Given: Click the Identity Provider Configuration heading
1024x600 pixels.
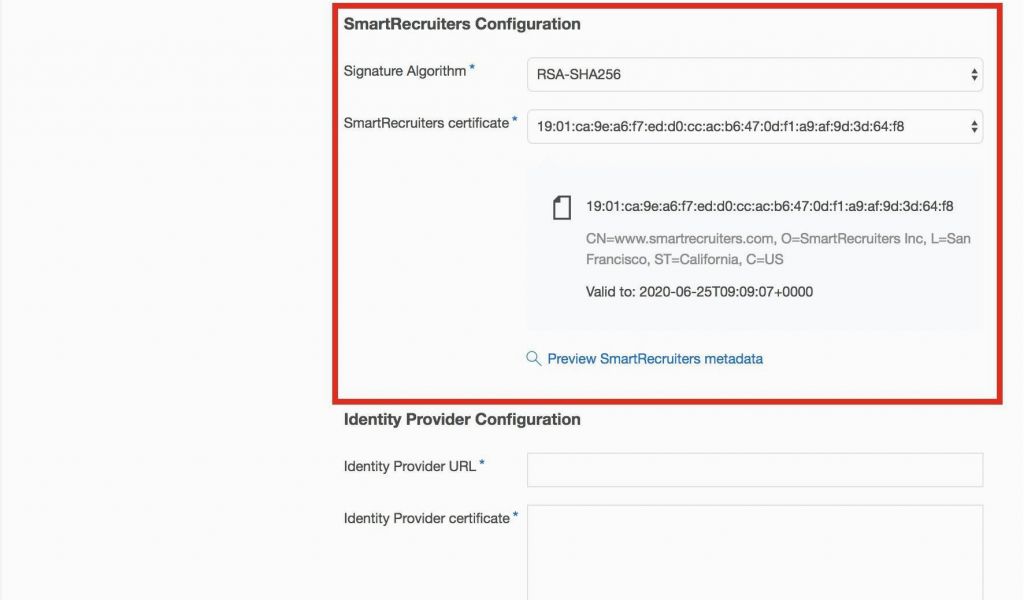Looking at the screenshot, I should tap(462, 419).
